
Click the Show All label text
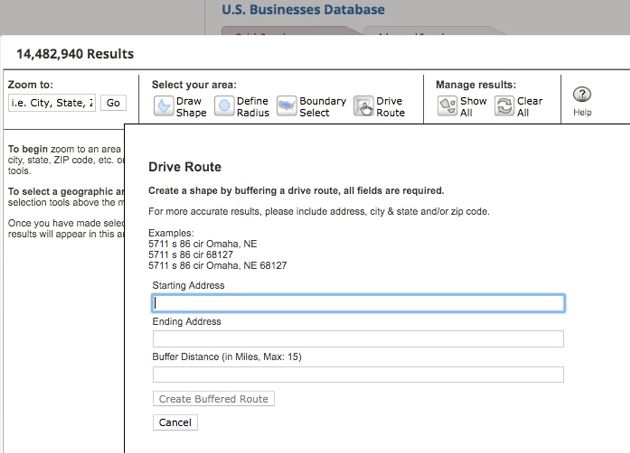coord(473,107)
